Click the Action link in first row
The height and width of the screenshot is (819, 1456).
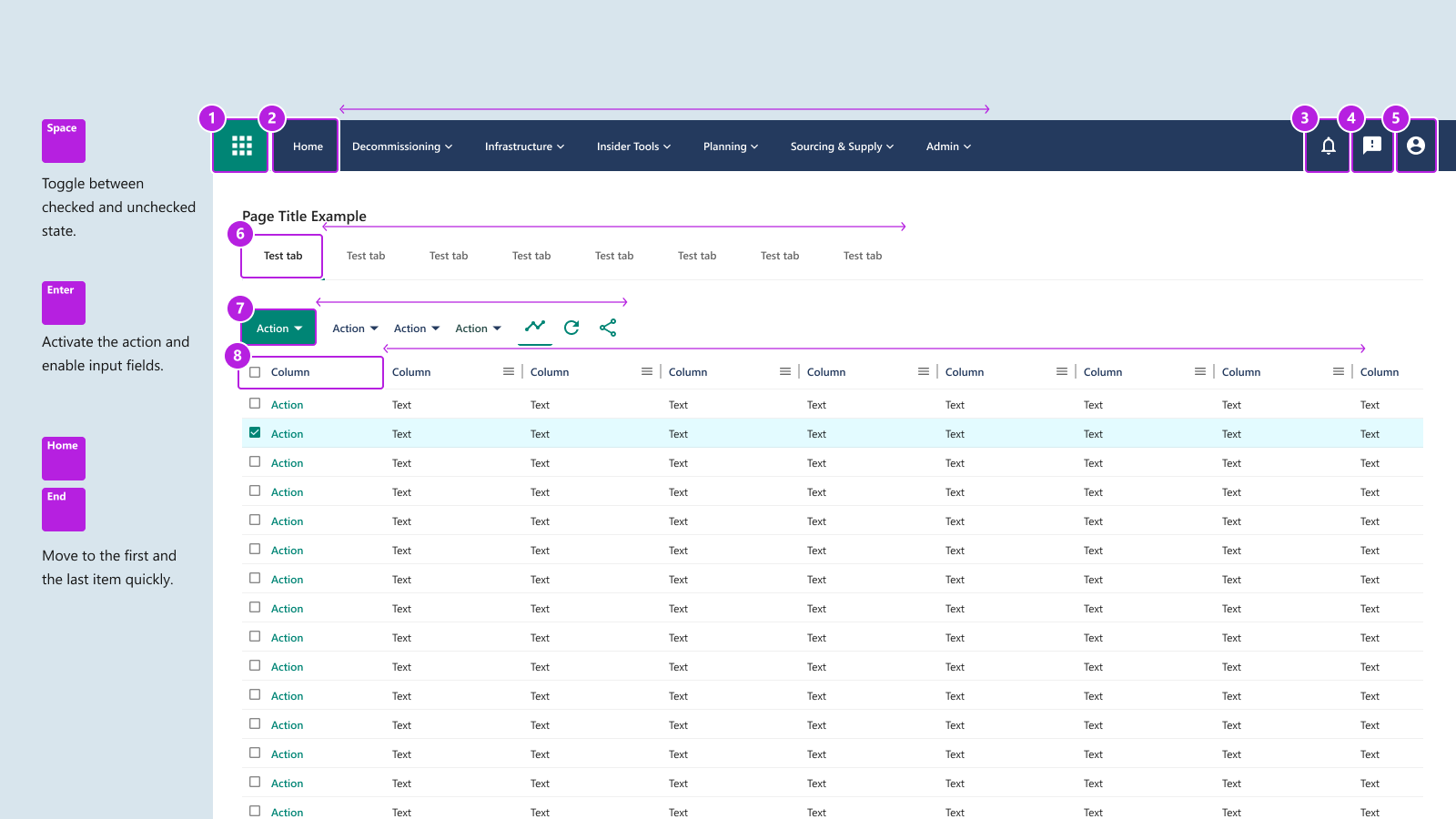click(287, 405)
